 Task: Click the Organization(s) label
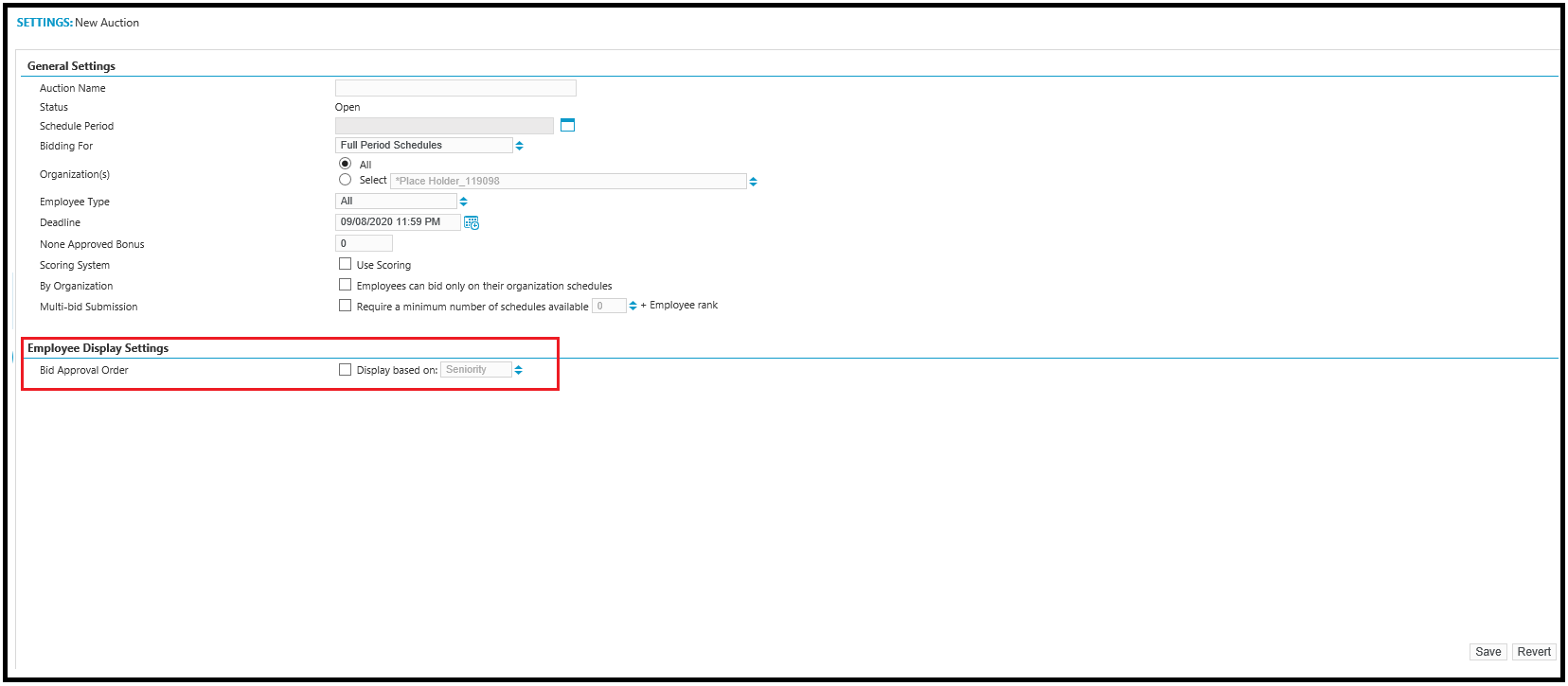pos(75,174)
